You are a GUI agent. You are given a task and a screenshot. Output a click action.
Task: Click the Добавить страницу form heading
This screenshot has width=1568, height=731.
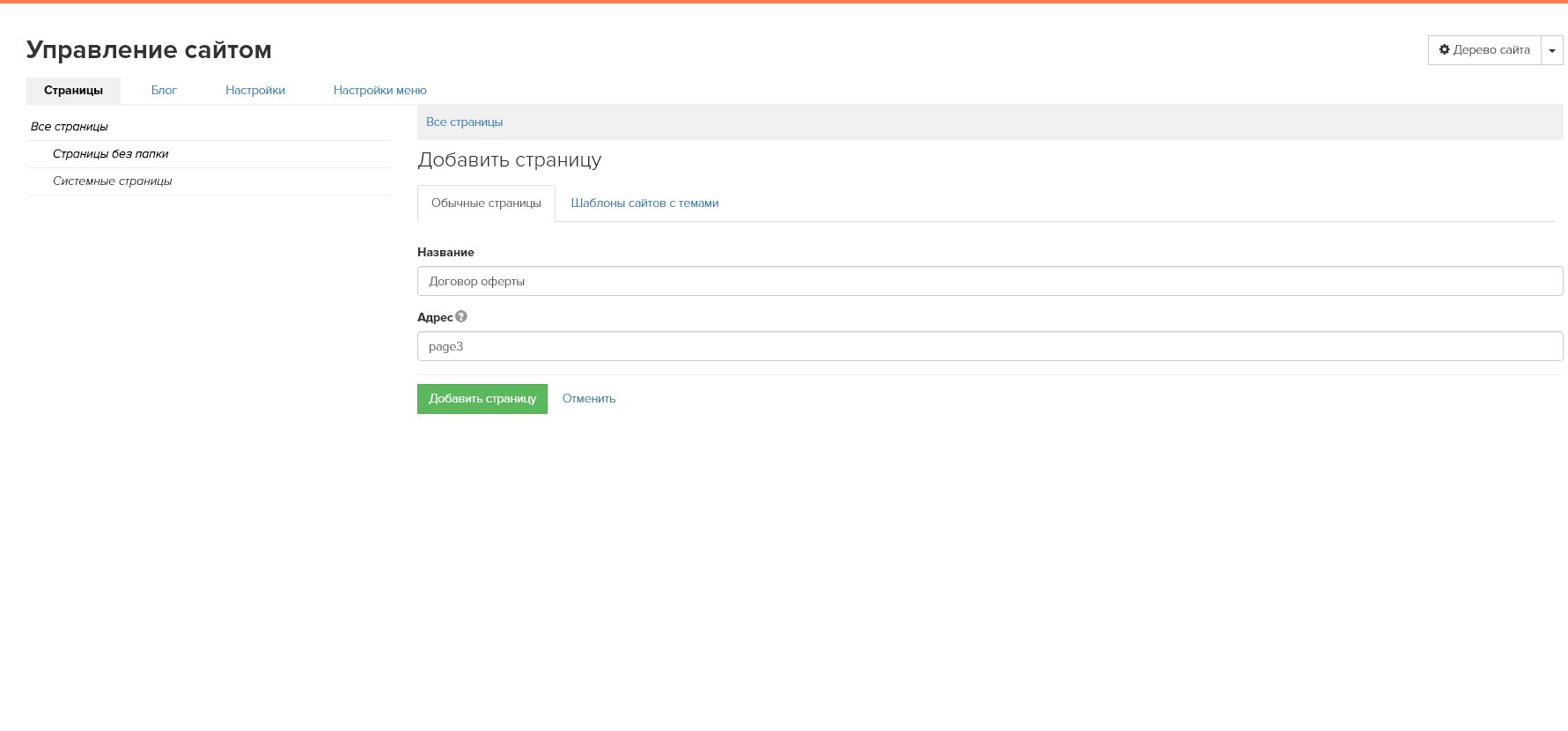tap(509, 160)
